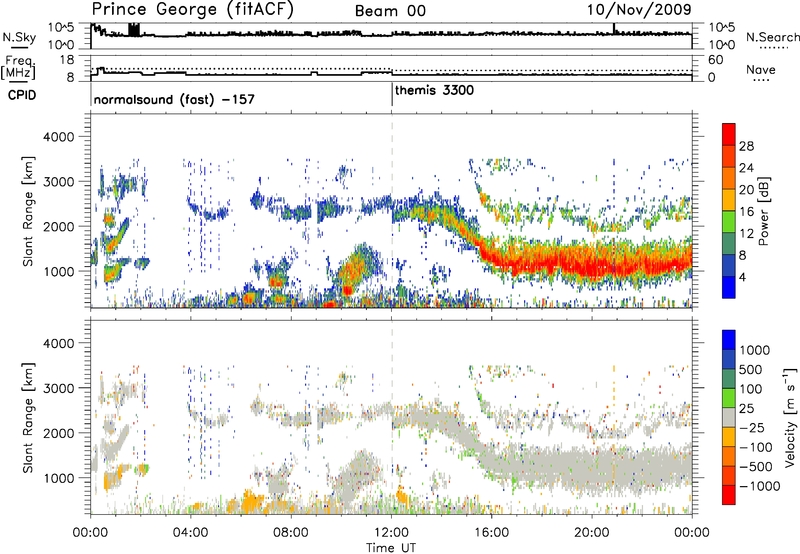Click the "60" tick on the Nave axis
Screen dimensions: 800x554
click(x=716, y=60)
